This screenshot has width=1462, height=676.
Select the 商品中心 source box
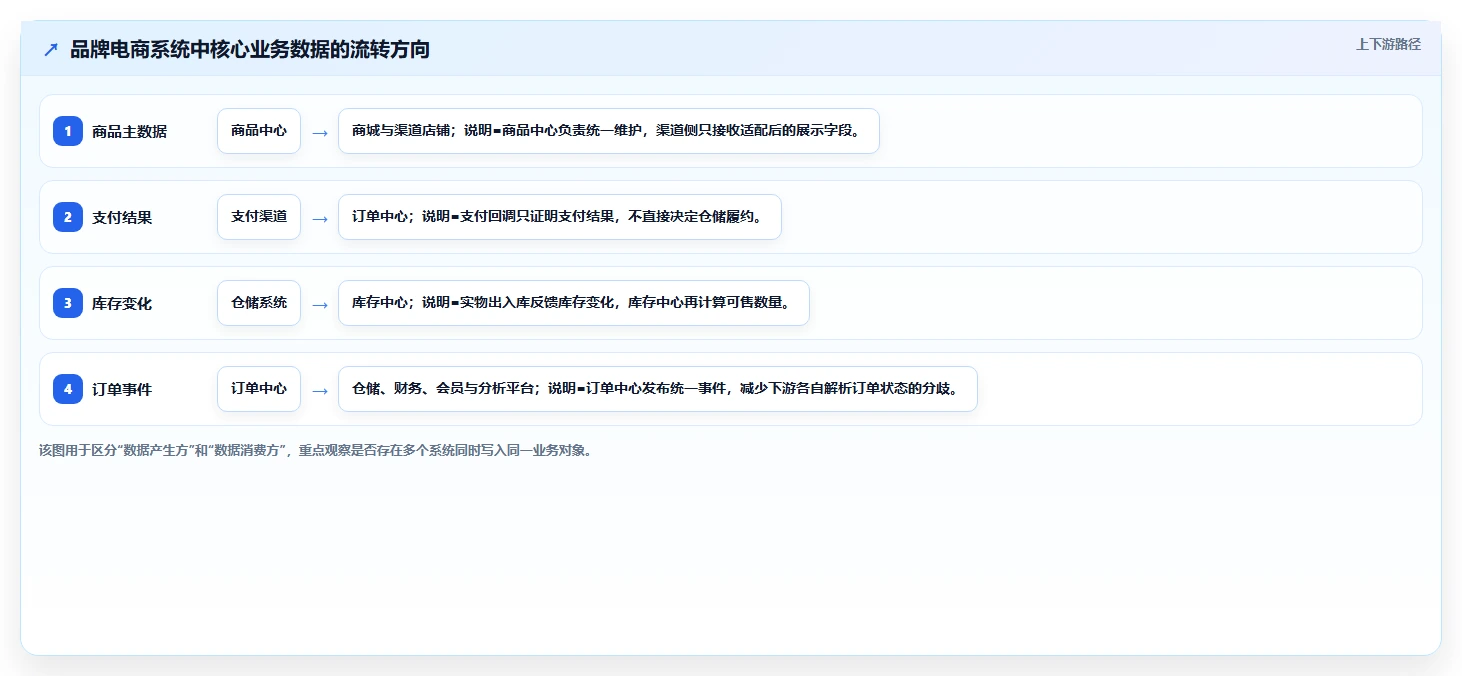pos(259,131)
